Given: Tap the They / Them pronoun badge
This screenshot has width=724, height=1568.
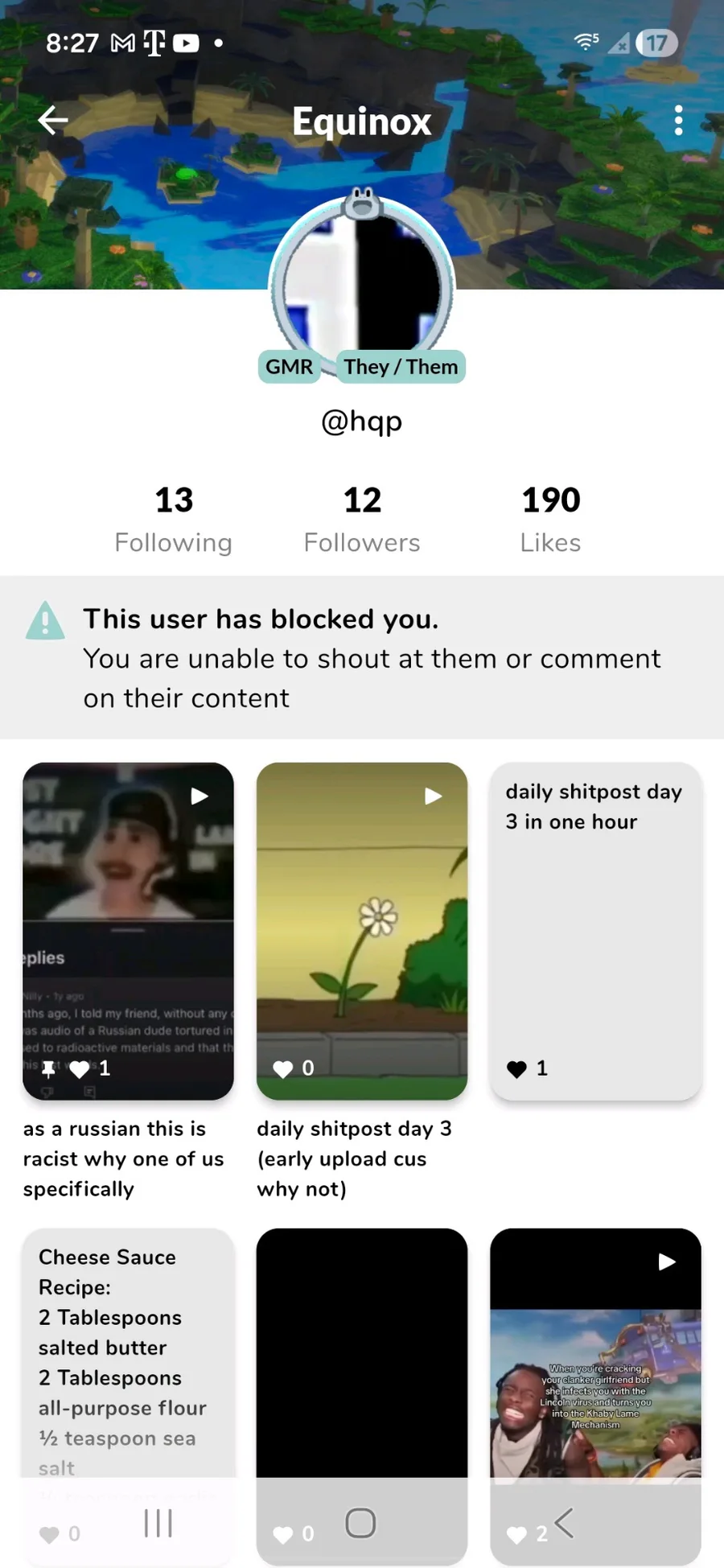Looking at the screenshot, I should pyautogui.click(x=401, y=367).
